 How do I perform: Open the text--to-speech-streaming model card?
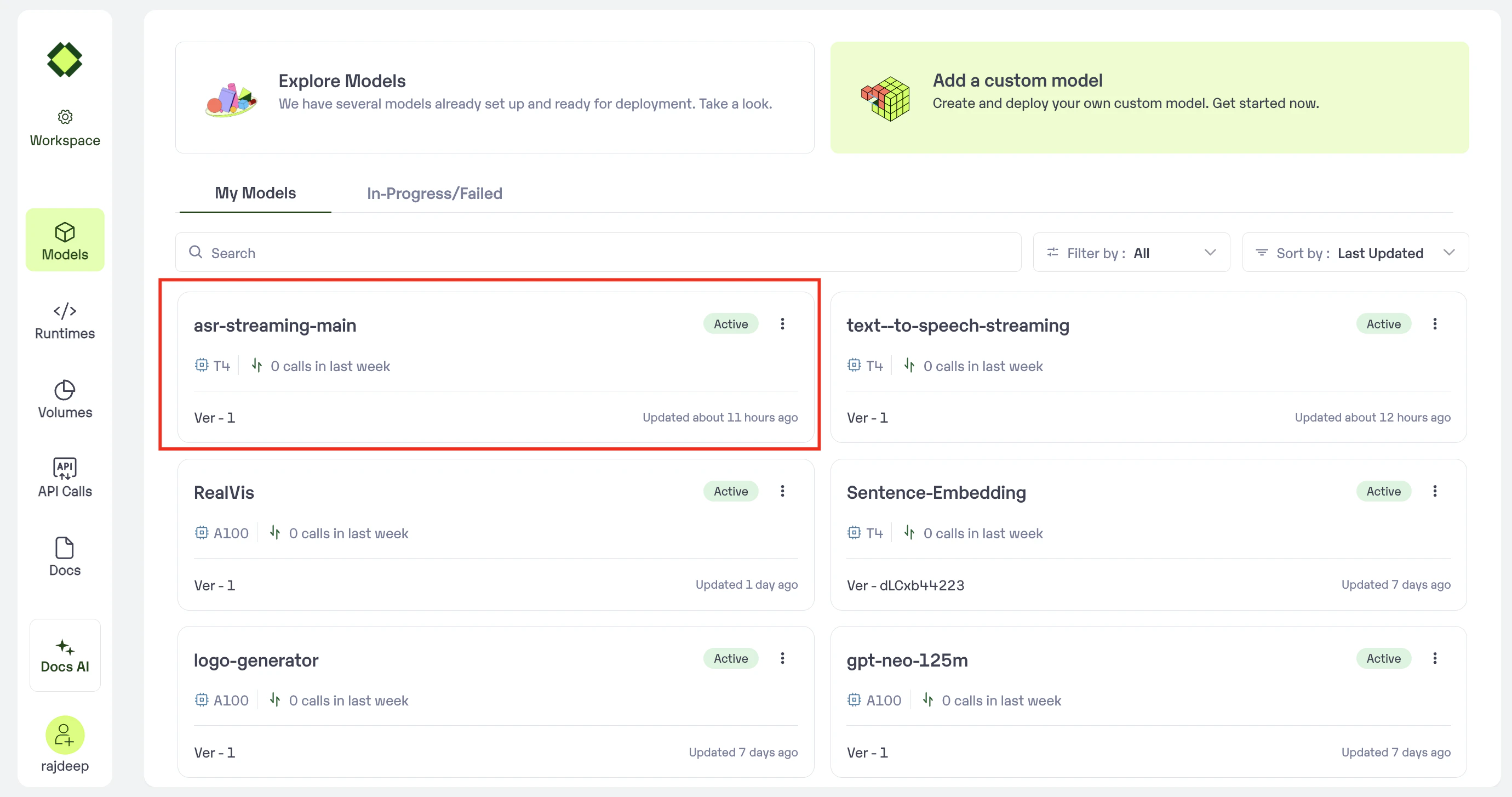1148,367
